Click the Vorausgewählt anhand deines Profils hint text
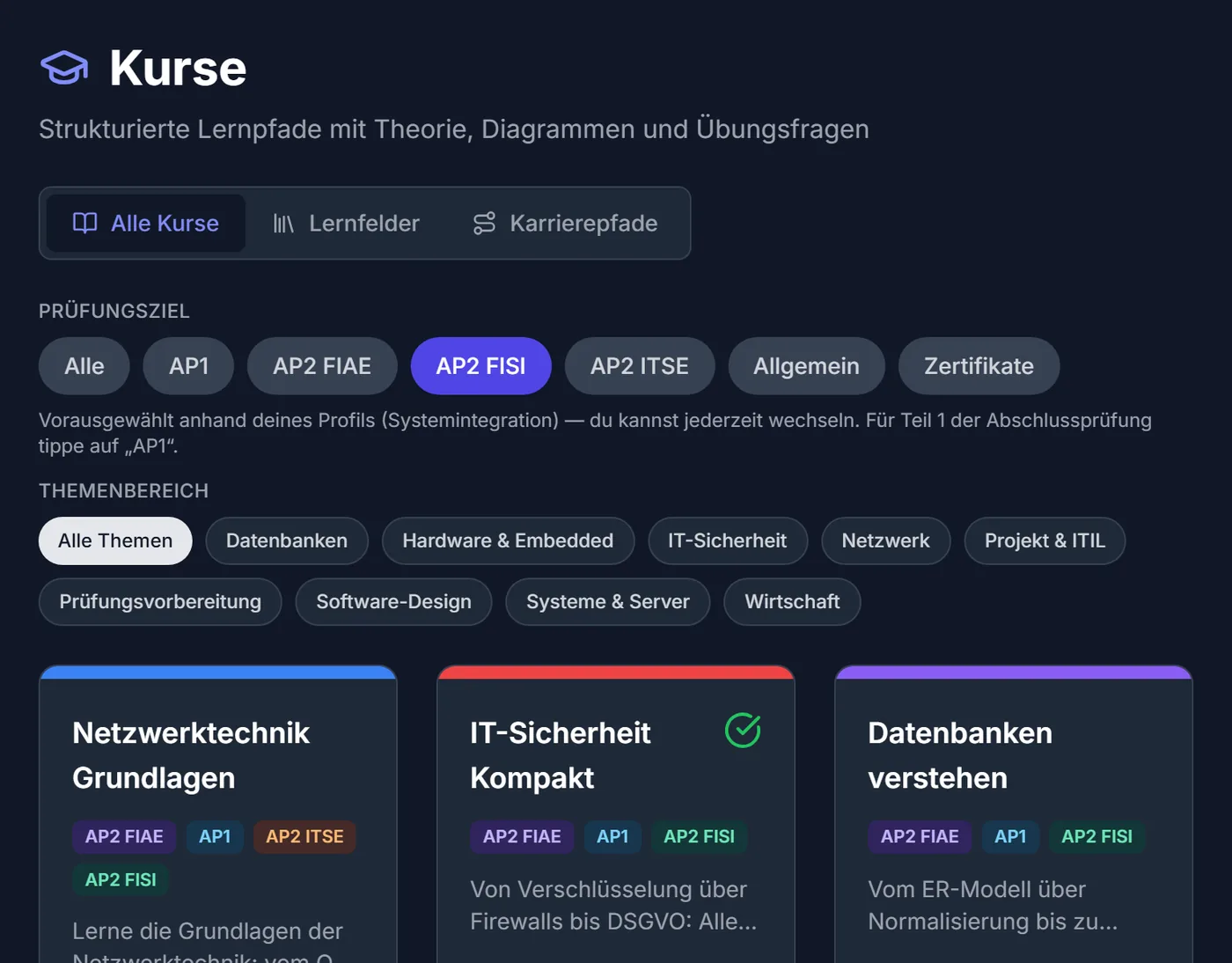Image resolution: width=1232 pixels, height=963 pixels. click(595, 433)
